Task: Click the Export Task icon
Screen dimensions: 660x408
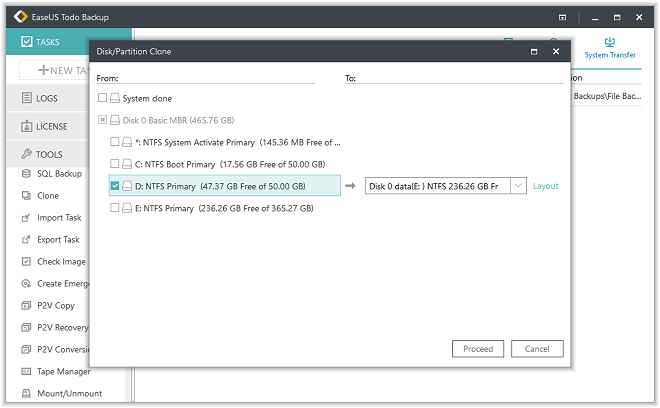Action: [x=27, y=240]
